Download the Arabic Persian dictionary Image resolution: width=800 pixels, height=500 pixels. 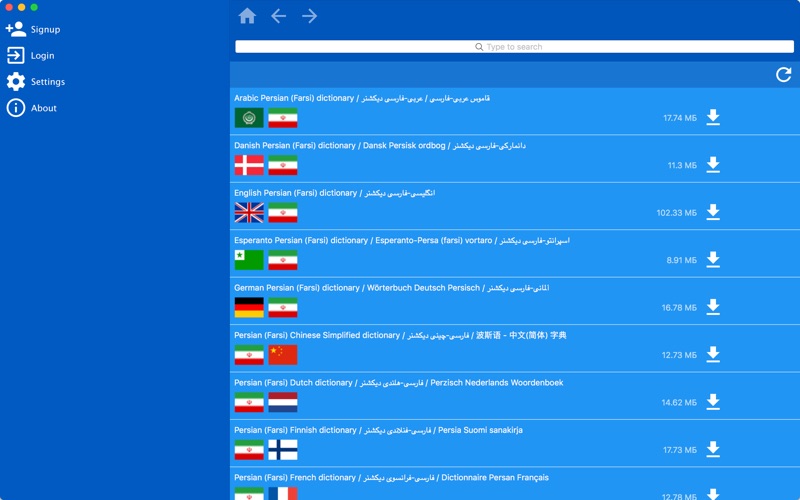point(713,117)
